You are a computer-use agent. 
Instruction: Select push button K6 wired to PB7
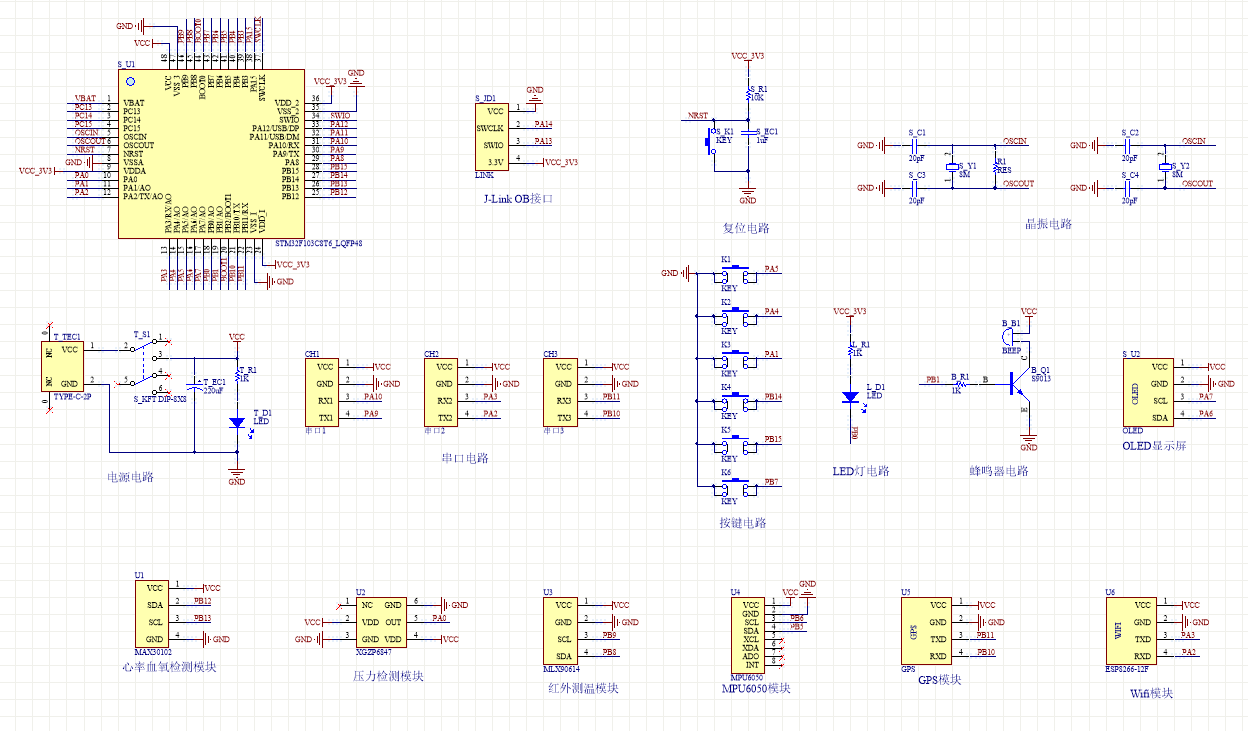(x=735, y=487)
